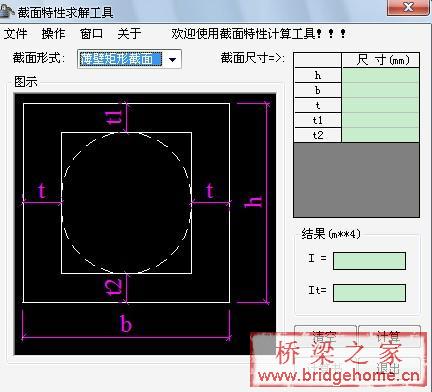The width and height of the screenshot is (432, 392).
Task: Open the 操作 menu
Action: pyautogui.click(x=54, y=33)
